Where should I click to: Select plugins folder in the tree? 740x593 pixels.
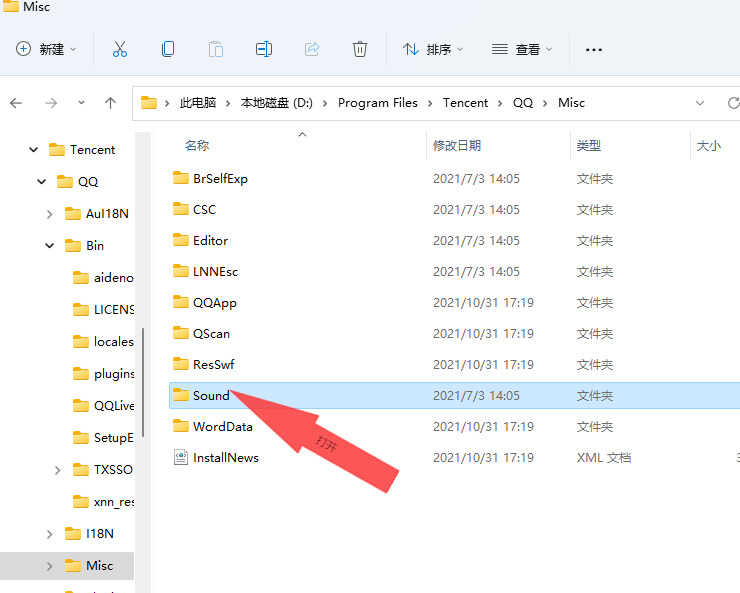[114, 374]
